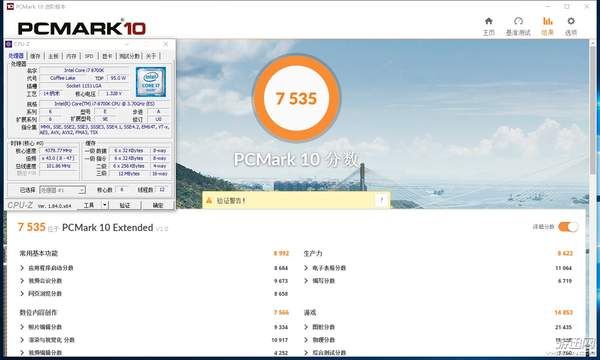The height and width of the screenshot is (360, 600).
Task: Click the 渲染与视觉化 value 10 917
Action: [x=280, y=340]
